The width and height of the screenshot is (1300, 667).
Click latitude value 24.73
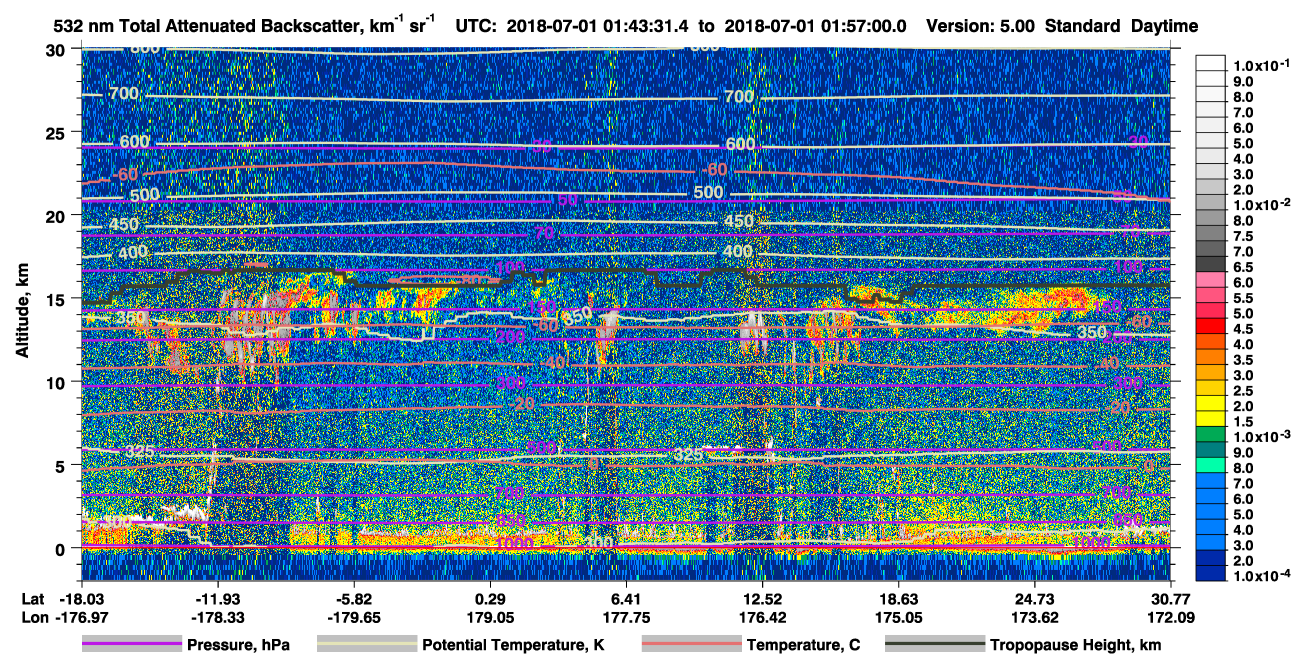(x=1035, y=599)
